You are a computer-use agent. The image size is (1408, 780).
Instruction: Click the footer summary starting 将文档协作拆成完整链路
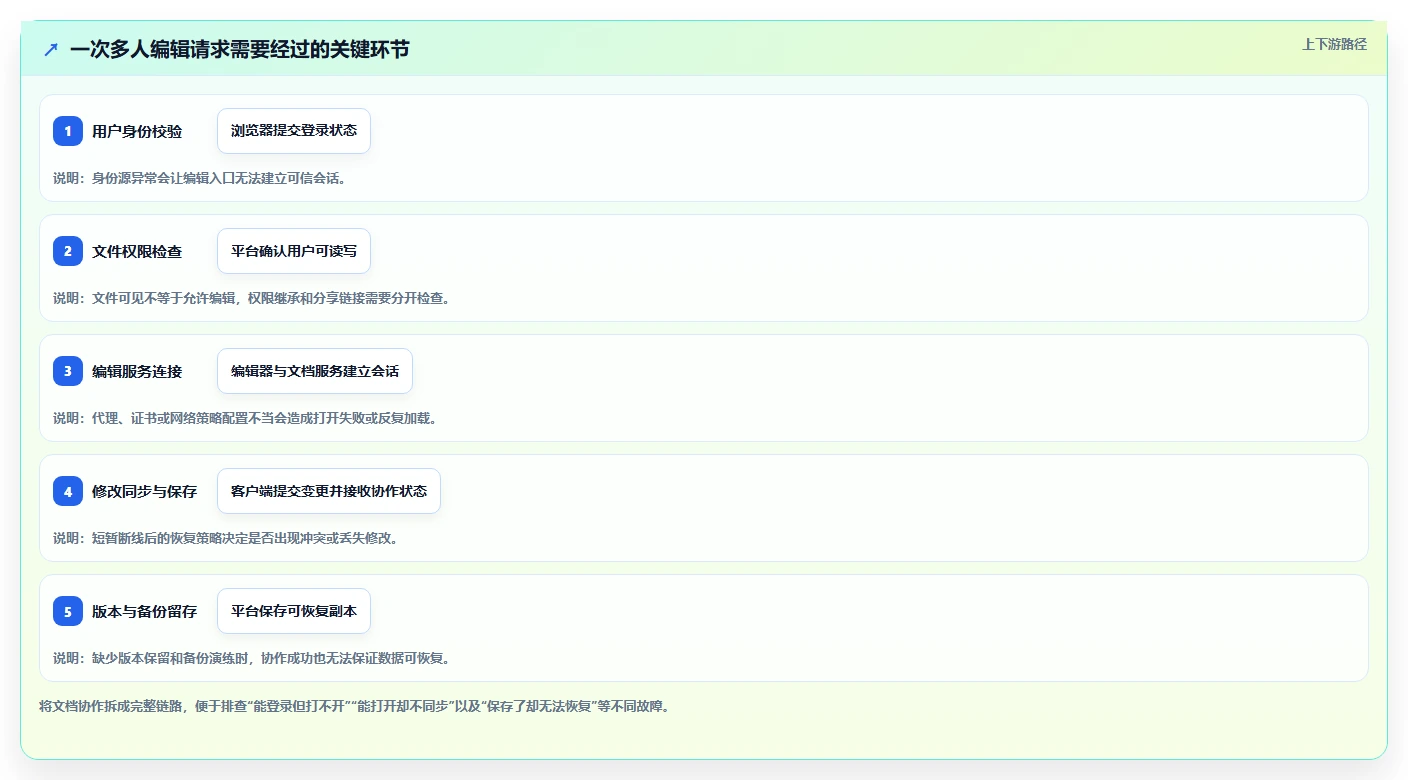point(354,706)
